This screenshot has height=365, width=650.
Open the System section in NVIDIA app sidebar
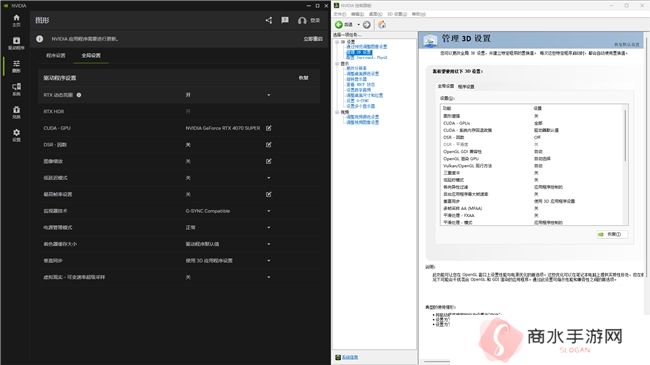pos(16,89)
